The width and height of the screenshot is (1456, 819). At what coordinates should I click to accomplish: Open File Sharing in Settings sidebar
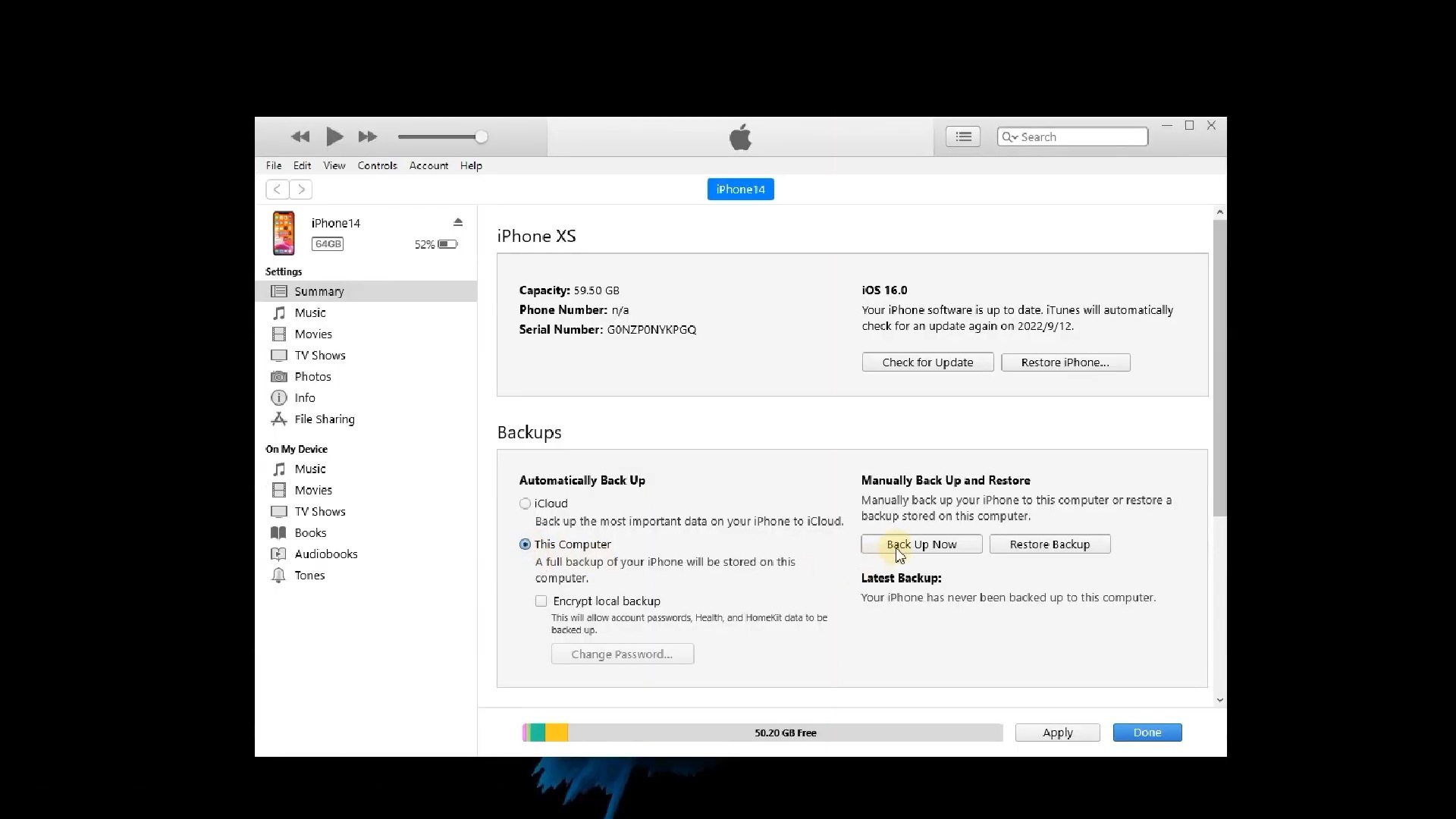point(324,419)
